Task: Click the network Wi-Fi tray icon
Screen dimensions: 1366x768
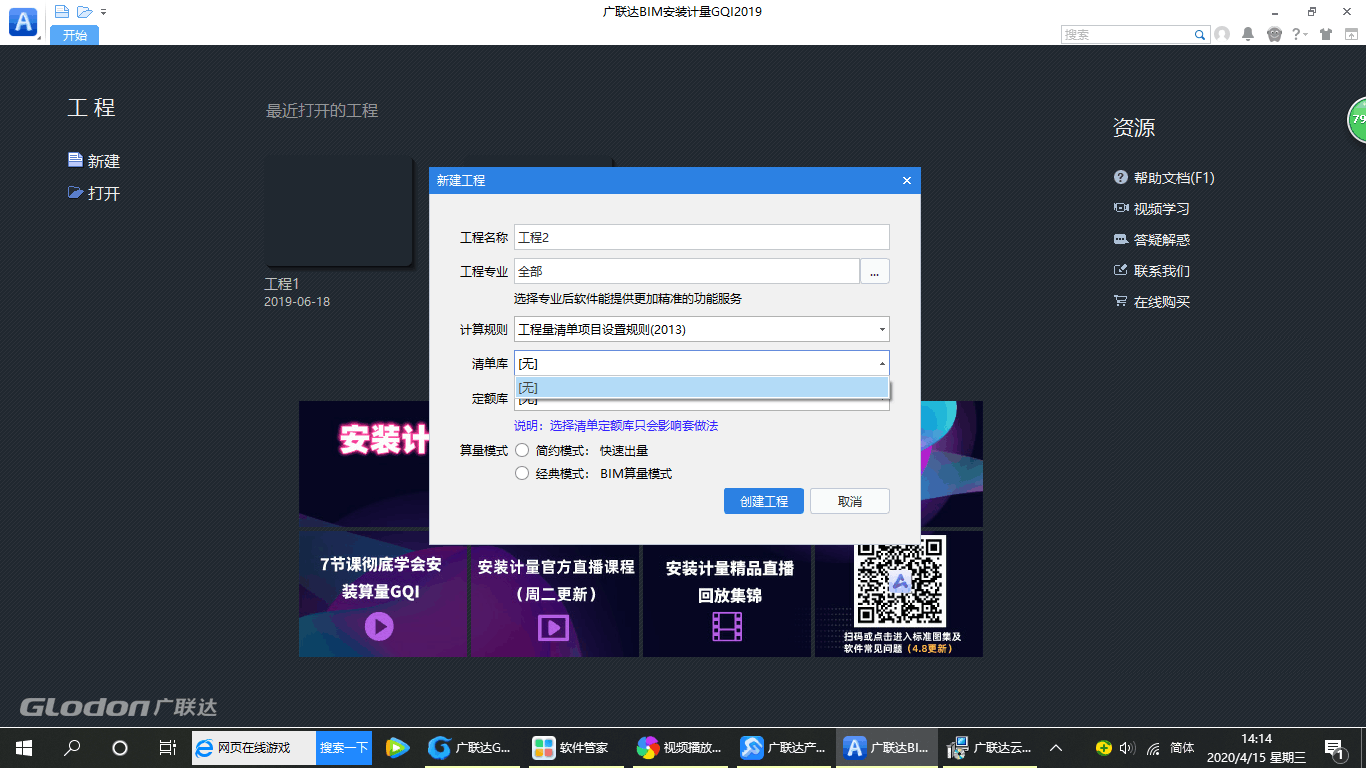Action: coord(1153,747)
